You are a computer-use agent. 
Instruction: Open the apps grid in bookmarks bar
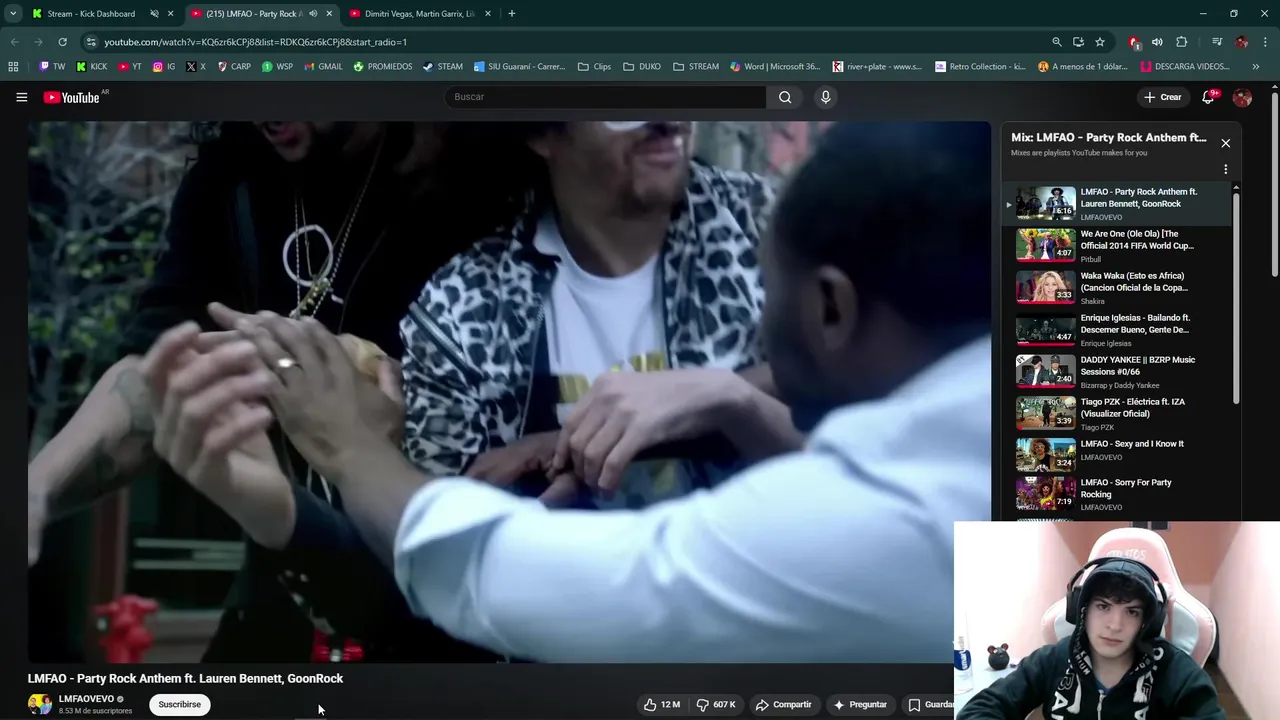click(13, 67)
